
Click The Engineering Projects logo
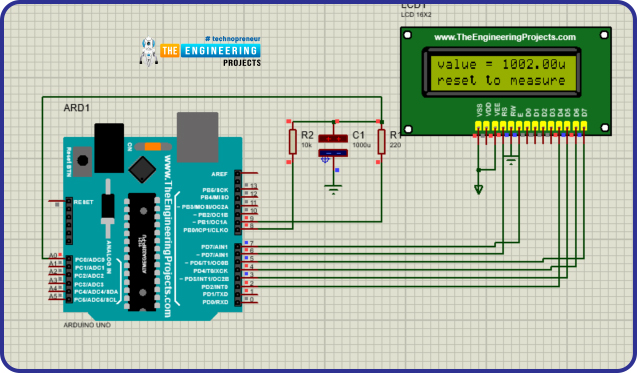point(200,52)
